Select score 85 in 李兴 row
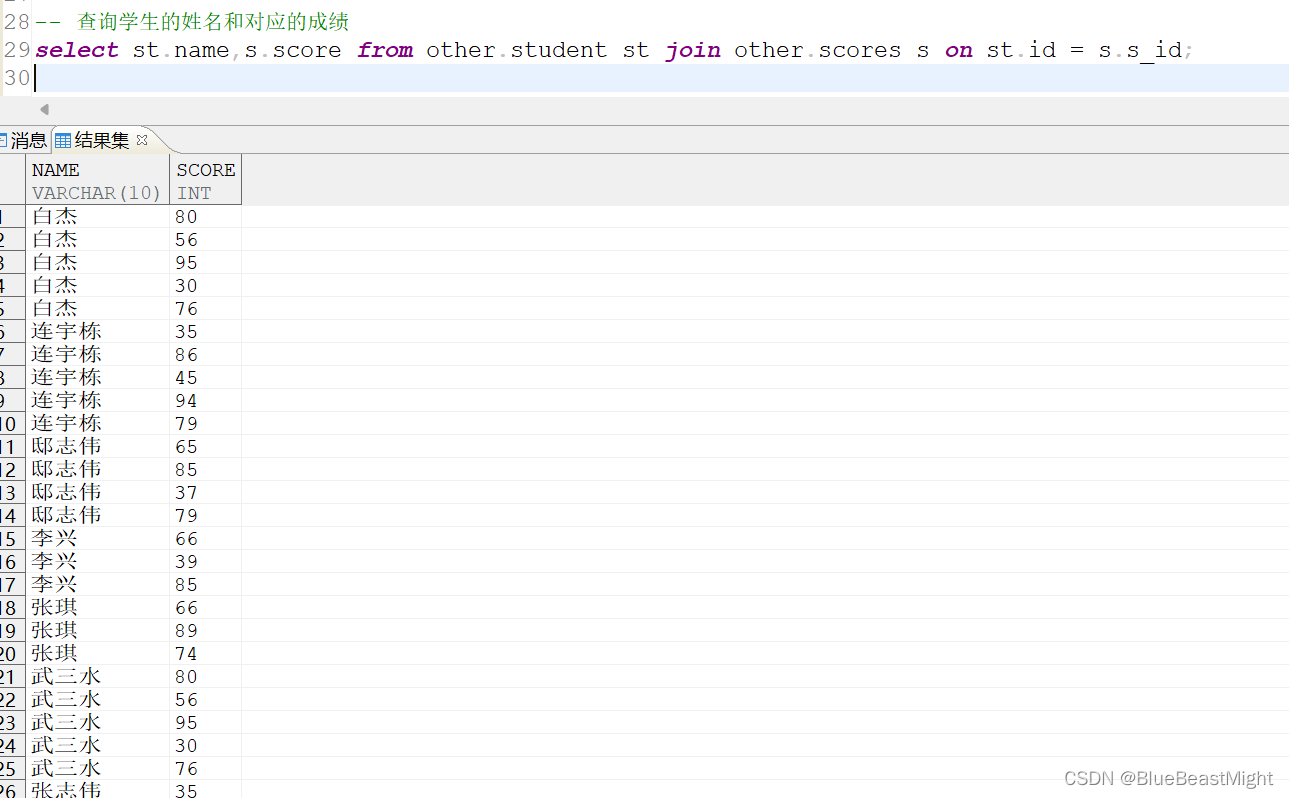 pyautogui.click(x=205, y=584)
